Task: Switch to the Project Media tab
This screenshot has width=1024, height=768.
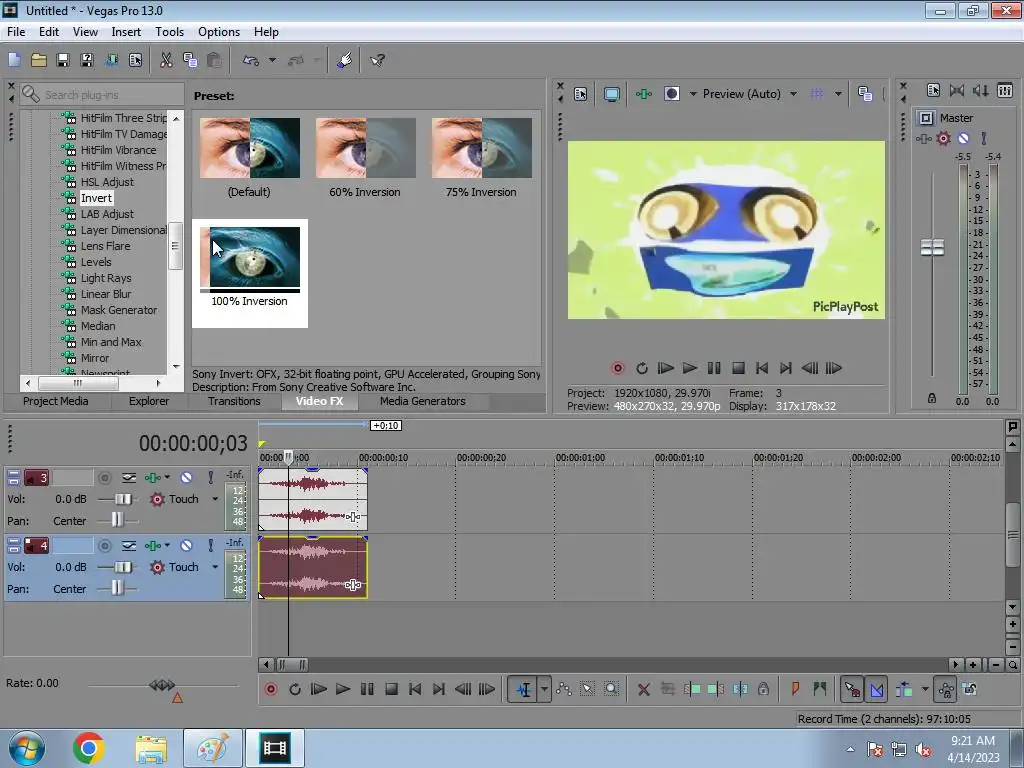Action: 56,401
